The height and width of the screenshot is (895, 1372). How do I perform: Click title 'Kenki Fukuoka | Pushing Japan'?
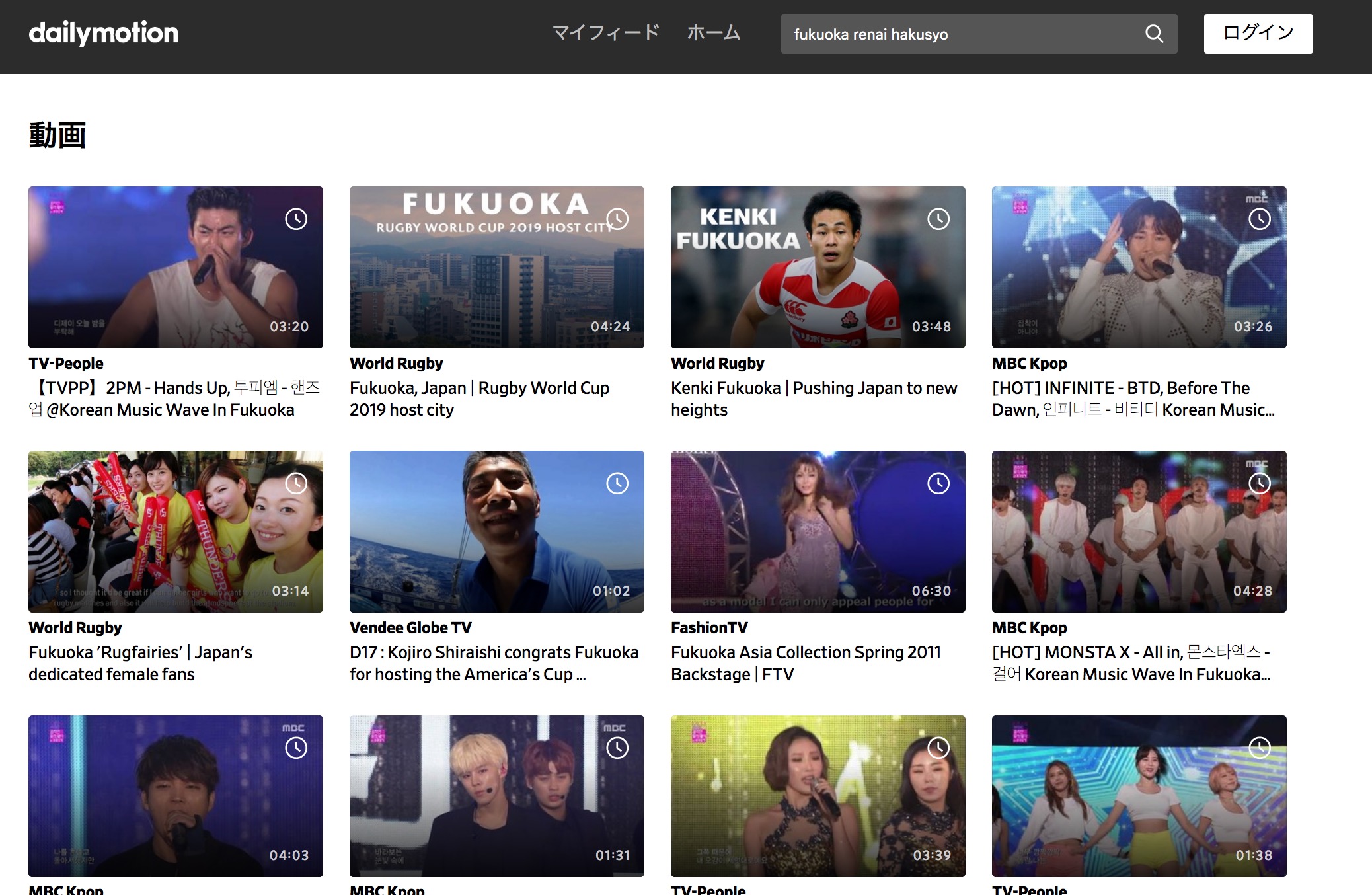pos(814,399)
